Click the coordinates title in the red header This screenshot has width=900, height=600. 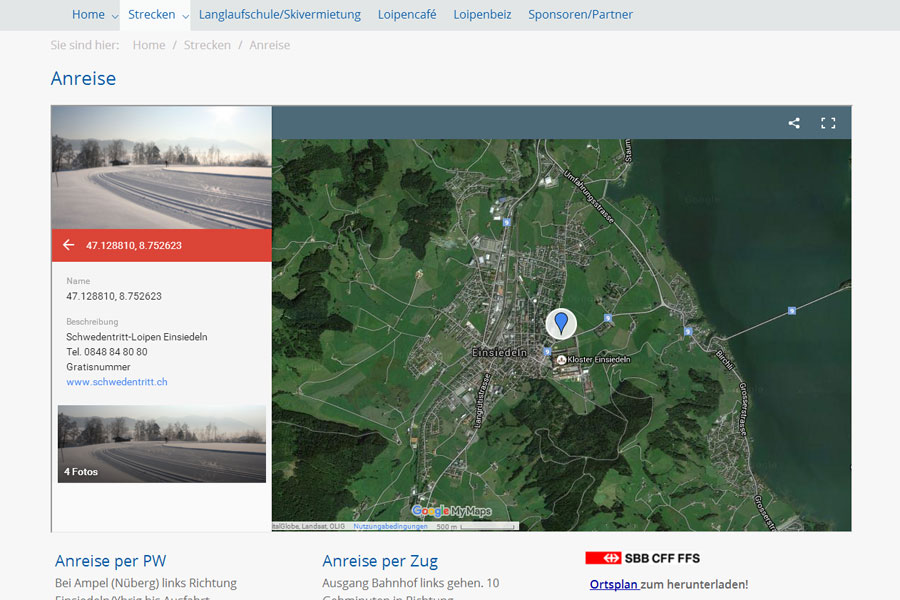click(134, 245)
